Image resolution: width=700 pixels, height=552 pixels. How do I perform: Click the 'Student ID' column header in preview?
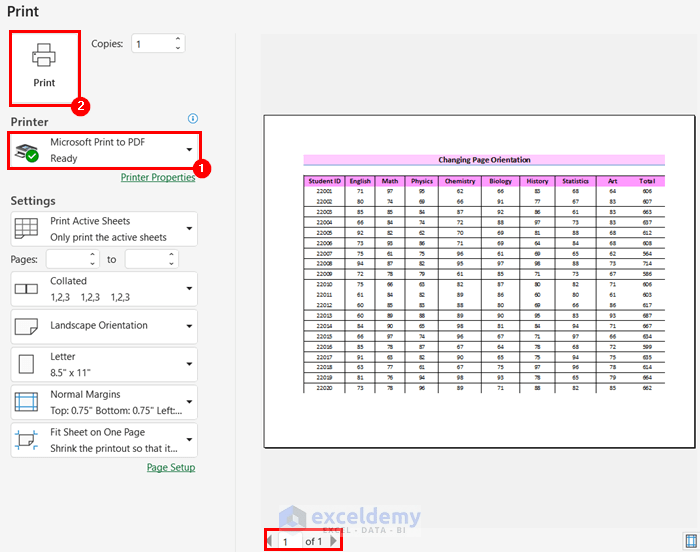point(325,181)
